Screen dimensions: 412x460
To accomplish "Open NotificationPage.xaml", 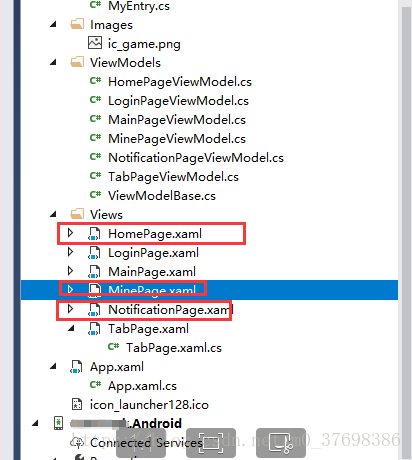I will (171, 310).
